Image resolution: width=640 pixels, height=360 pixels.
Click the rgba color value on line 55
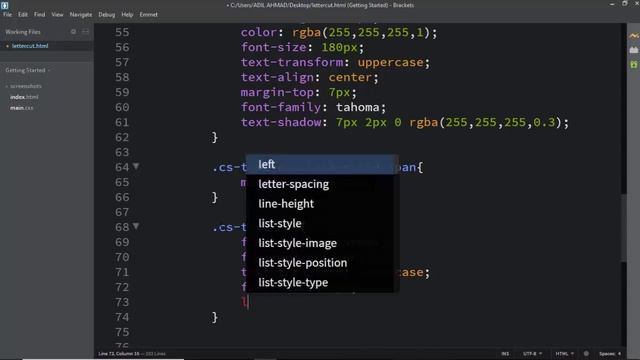coord(361,33)
